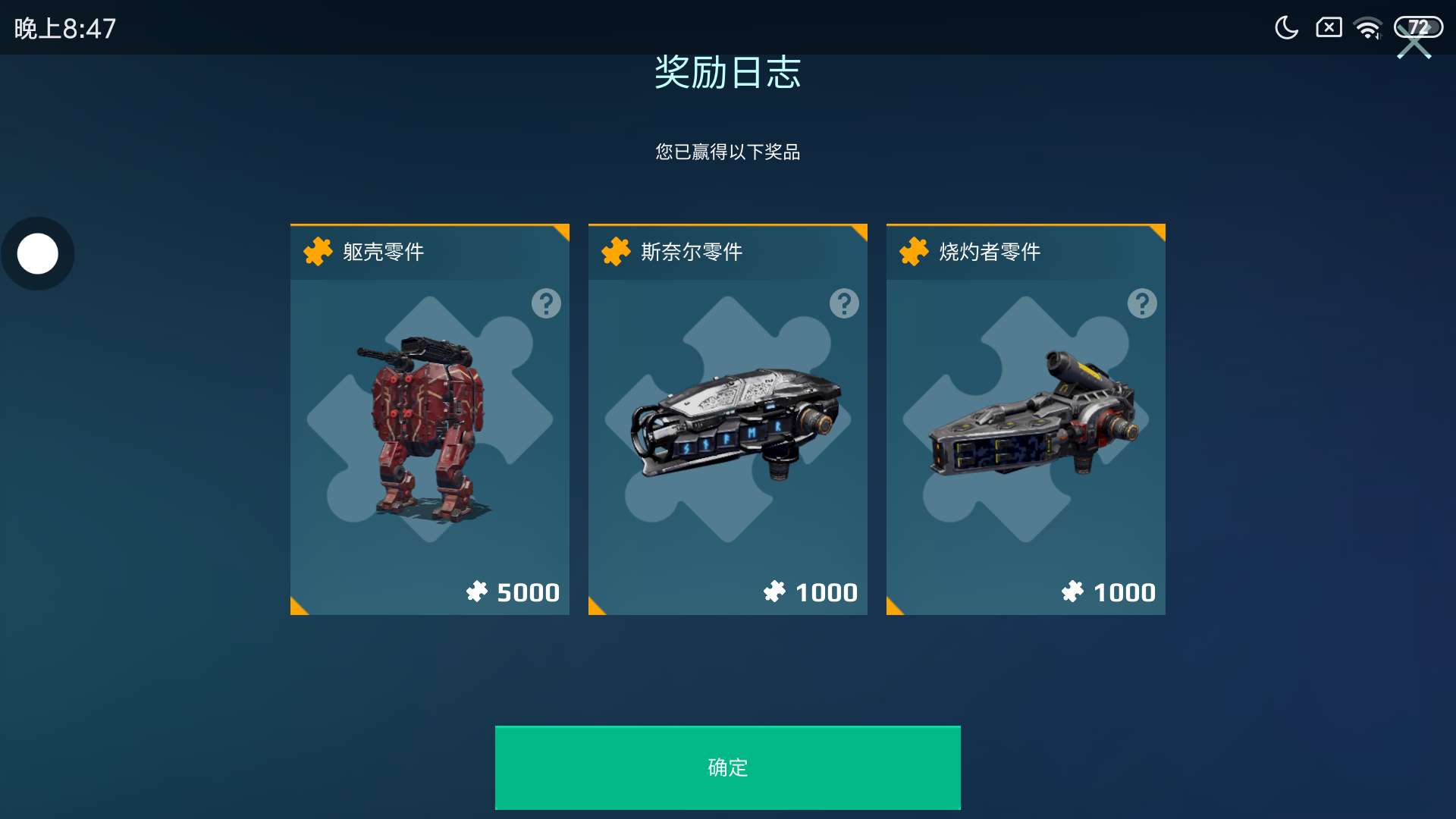Viewport: 1456px width, 819px height.
Task: Tap the 1000 count on 斯奈尔零件 card
Action: [827, 592]
